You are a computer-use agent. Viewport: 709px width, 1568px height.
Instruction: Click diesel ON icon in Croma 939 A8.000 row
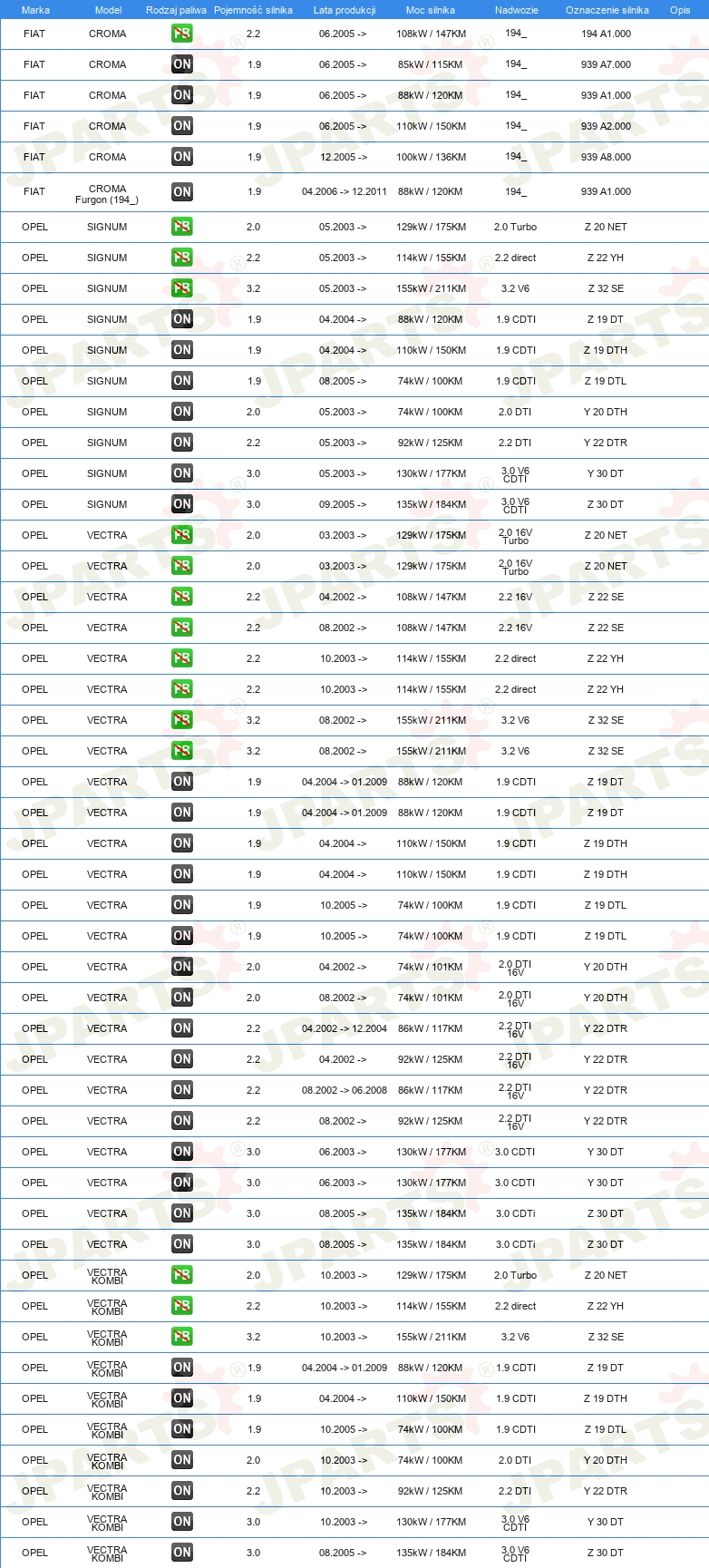(182, 157)
